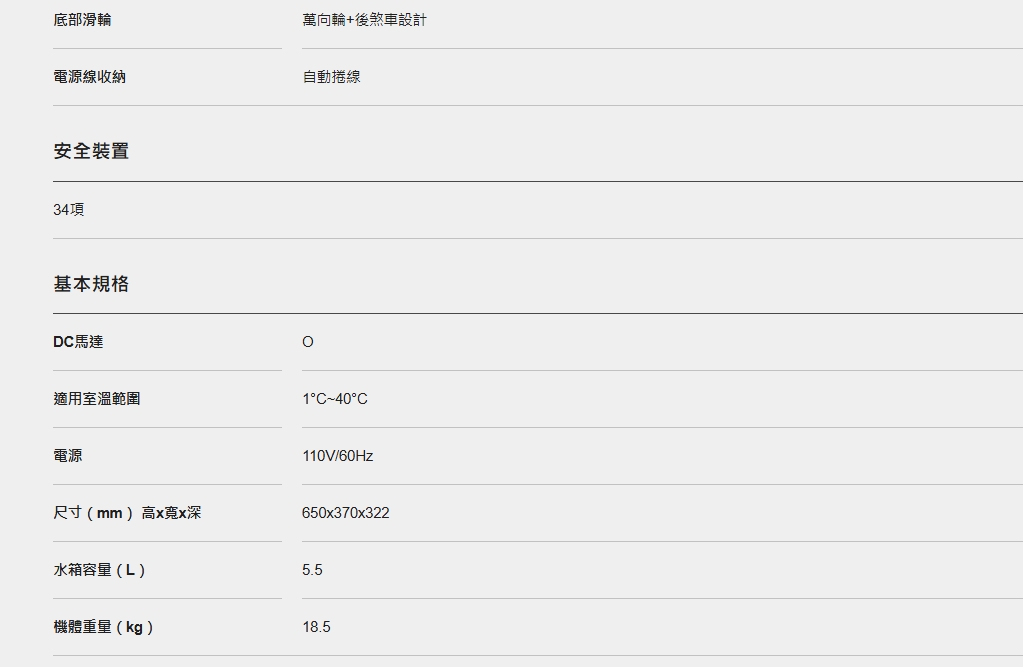The height and width of the screenshot is (667, 1023).
Task: Click the 1°C~40°C temperature value
Action: (335, 399)
